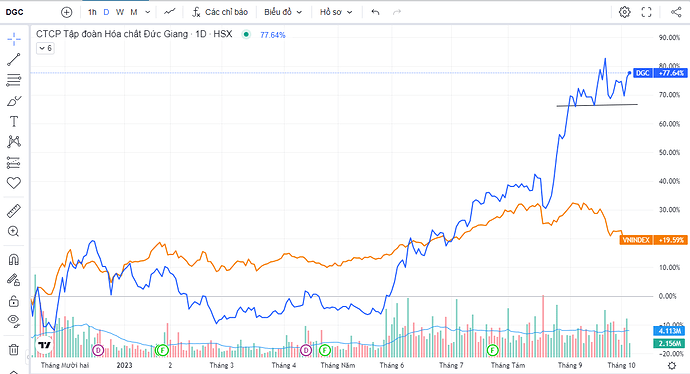The image size is (690, 374).
Task: Select the ruler measure tool
Action: tap(14, 211)
